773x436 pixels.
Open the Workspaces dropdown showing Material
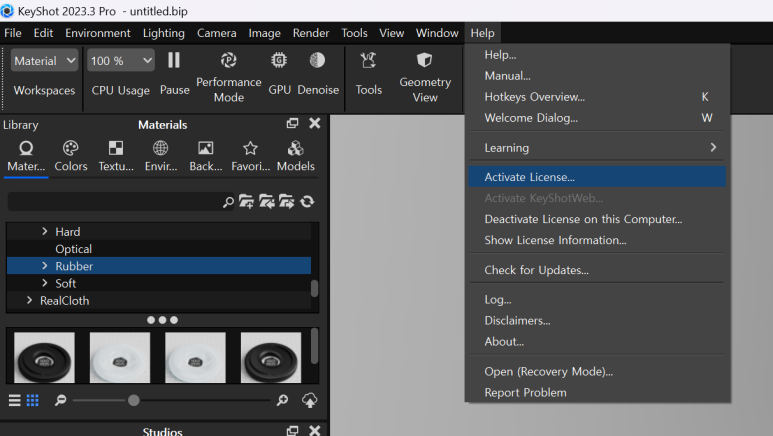[44, 61]
